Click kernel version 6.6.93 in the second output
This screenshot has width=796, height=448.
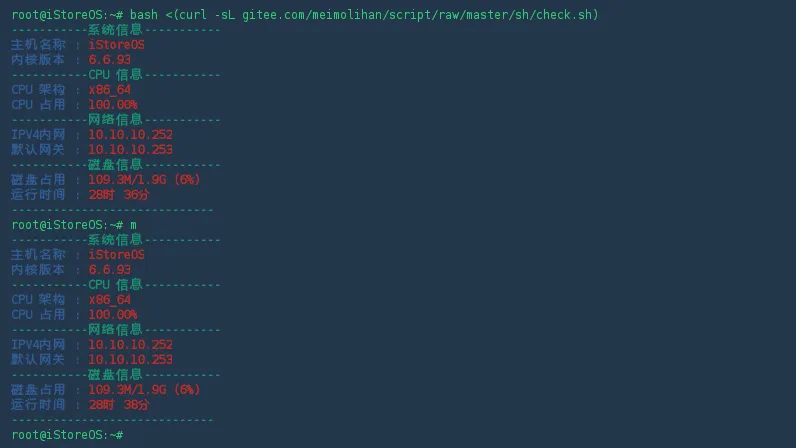(x=109, y=270)
